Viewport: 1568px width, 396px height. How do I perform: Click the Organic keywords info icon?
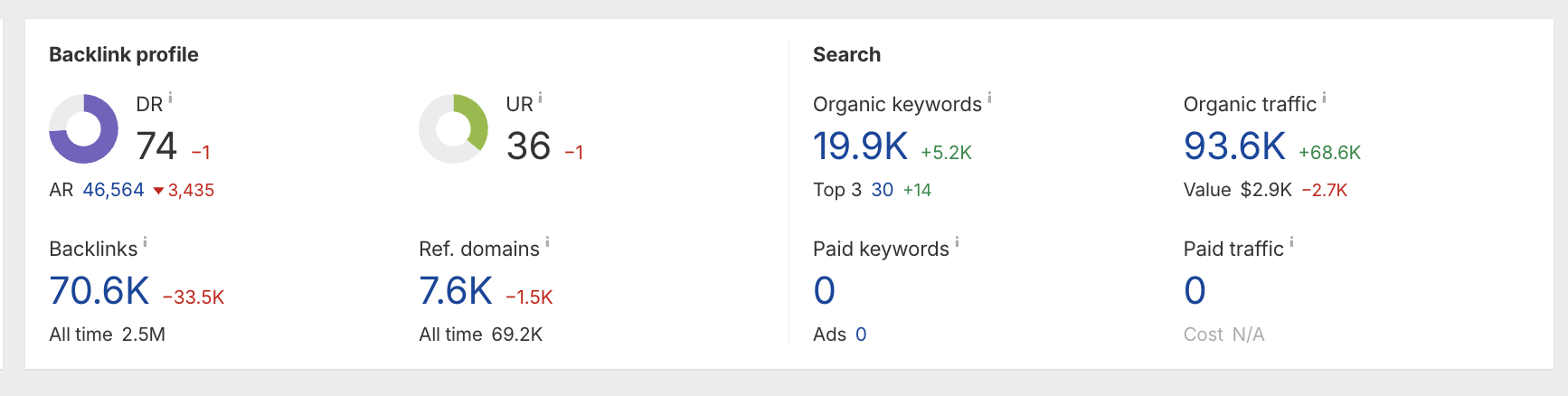click(989, 98)
